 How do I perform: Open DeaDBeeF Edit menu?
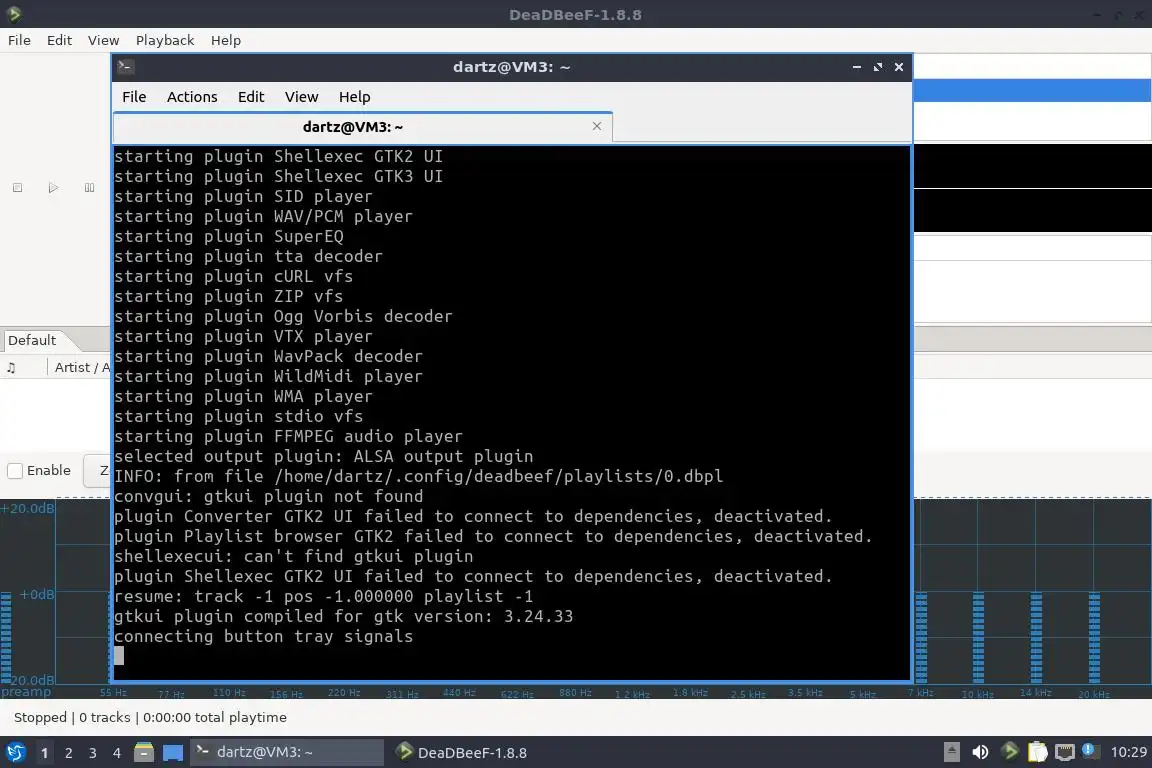60,40
